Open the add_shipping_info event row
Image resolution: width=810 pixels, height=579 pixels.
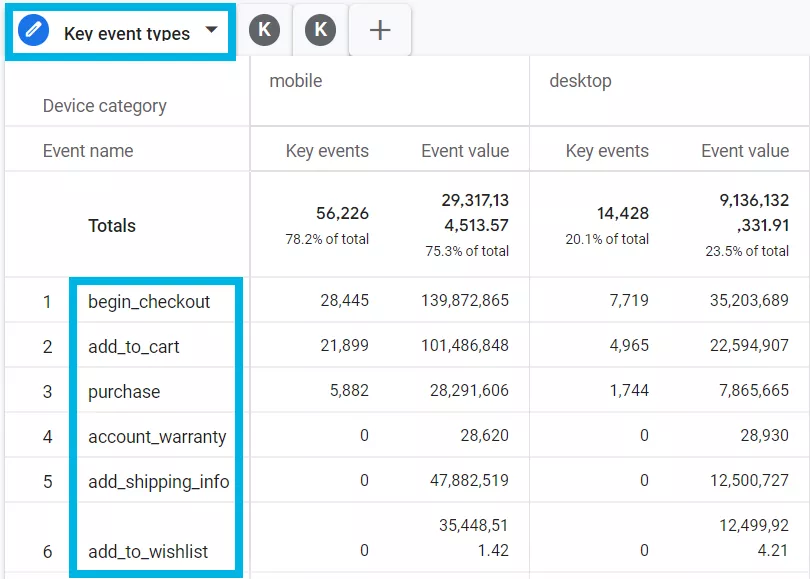click(x=159, y=482)
